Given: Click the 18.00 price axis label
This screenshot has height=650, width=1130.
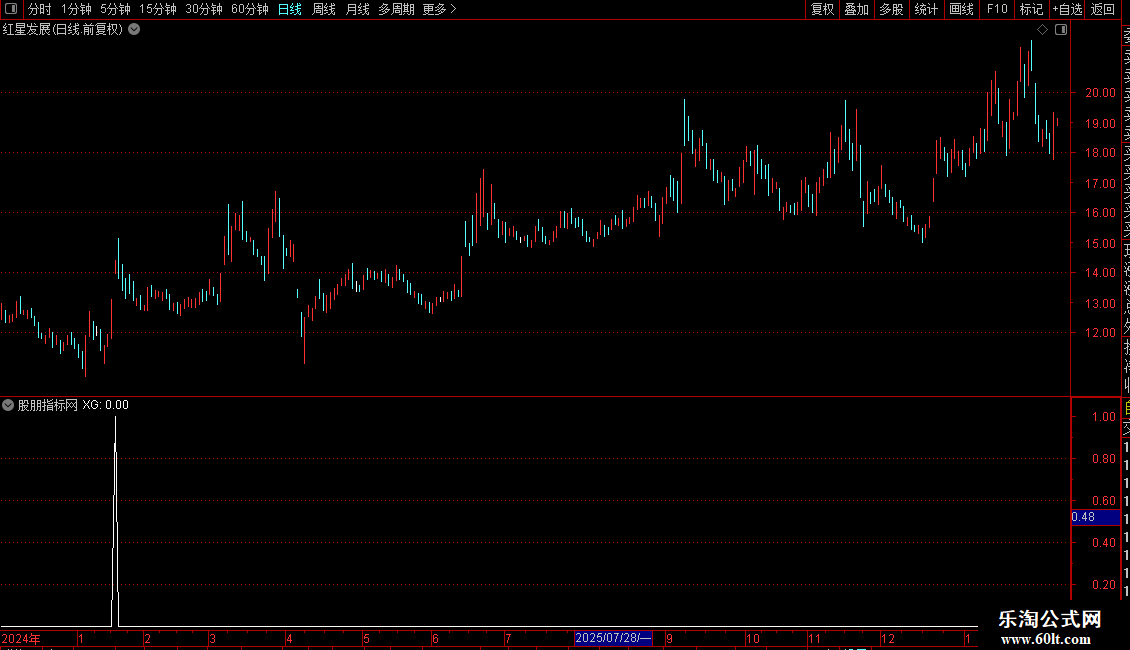Looking at the screenshot, I should point(1100,153).
